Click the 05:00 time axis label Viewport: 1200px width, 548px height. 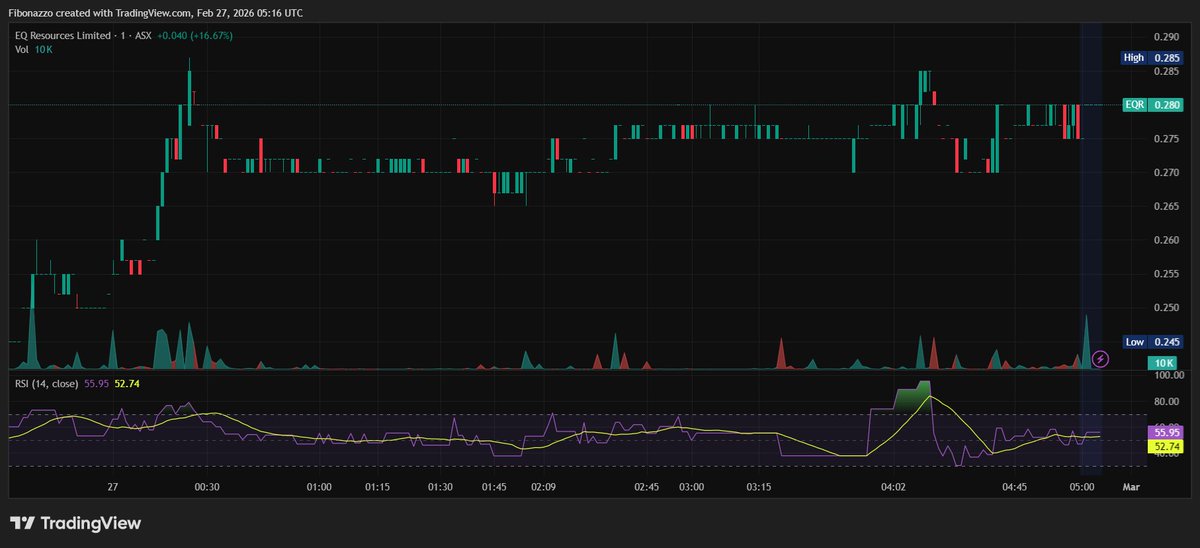[x=1083, y=487]
